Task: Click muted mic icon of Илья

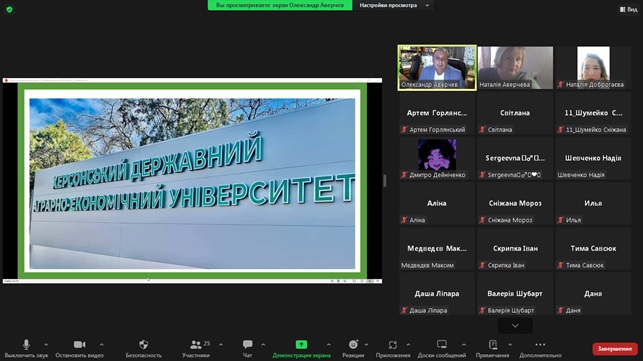Action: coord(561,220)
